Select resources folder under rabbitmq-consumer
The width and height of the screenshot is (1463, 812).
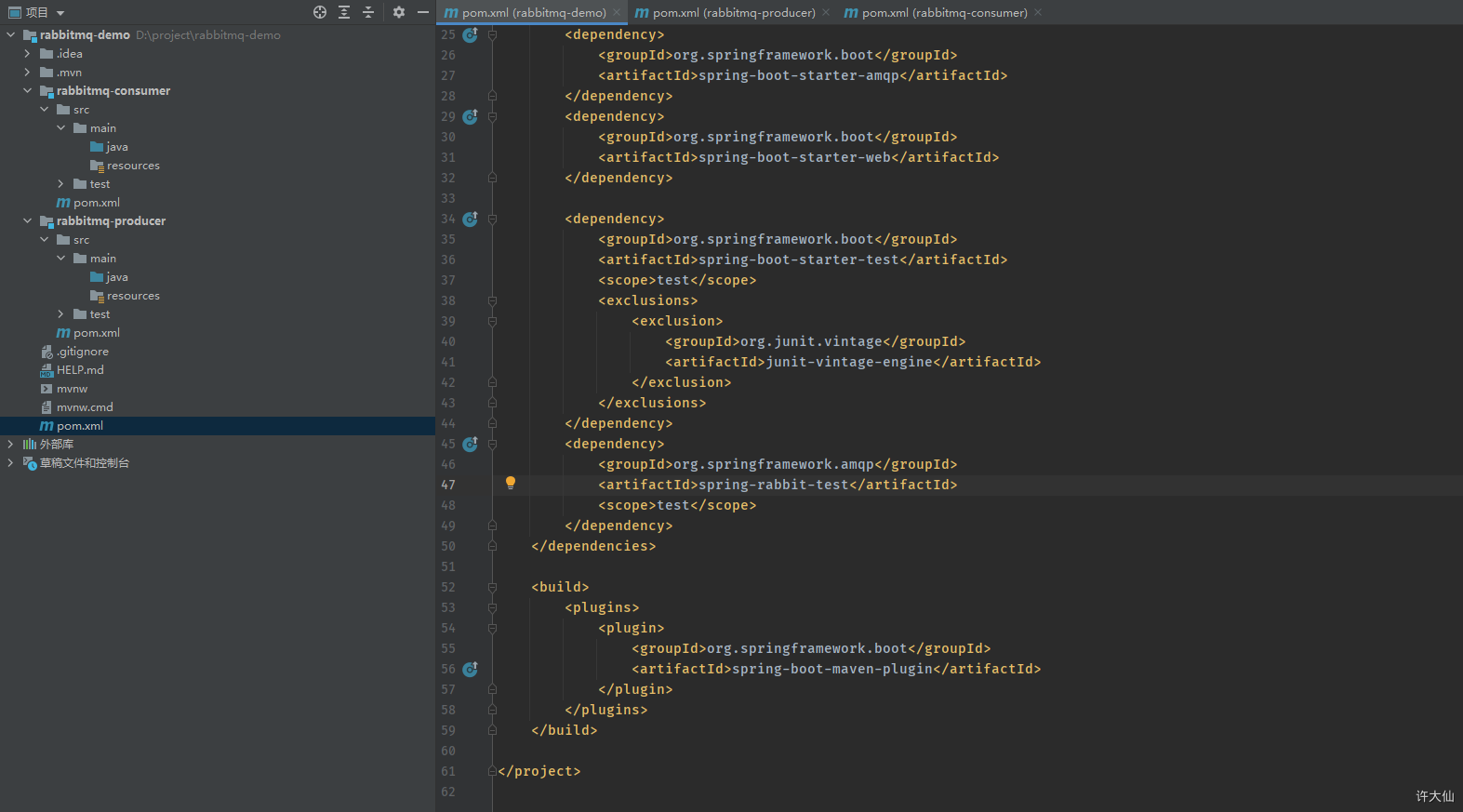click(125, 165)
